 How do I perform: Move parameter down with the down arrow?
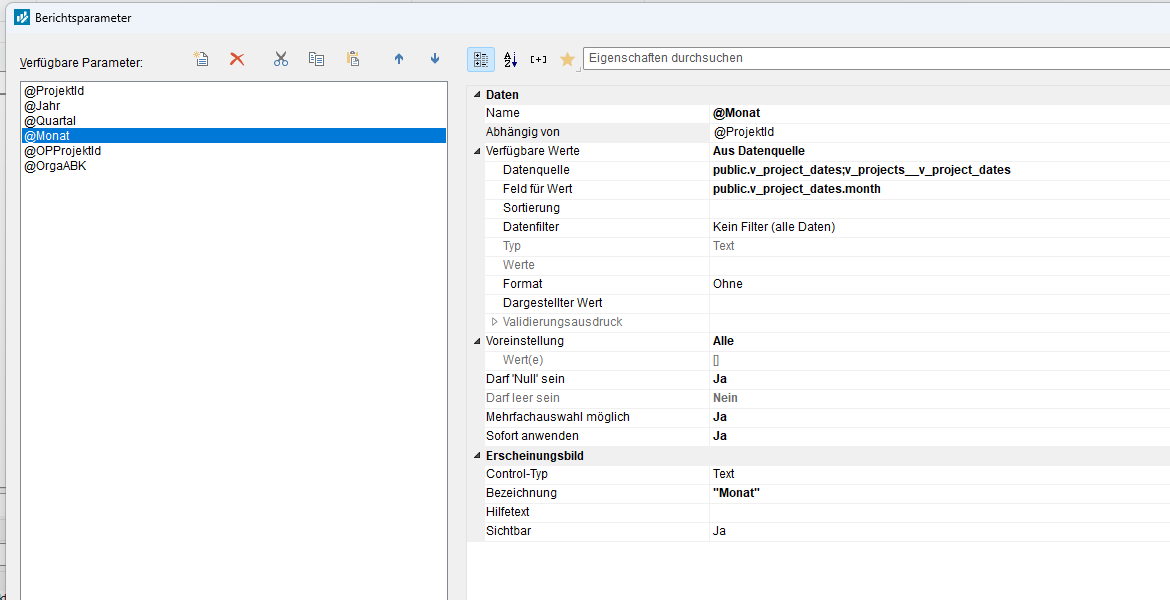point(435,59)
